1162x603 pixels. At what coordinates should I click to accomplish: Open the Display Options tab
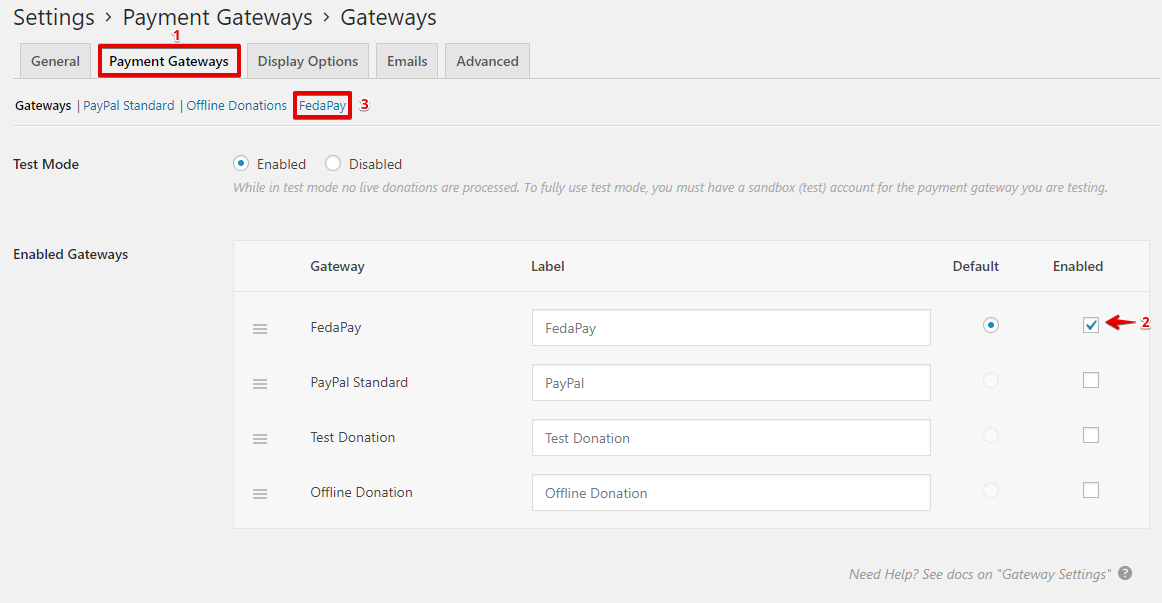coord(308,61)
